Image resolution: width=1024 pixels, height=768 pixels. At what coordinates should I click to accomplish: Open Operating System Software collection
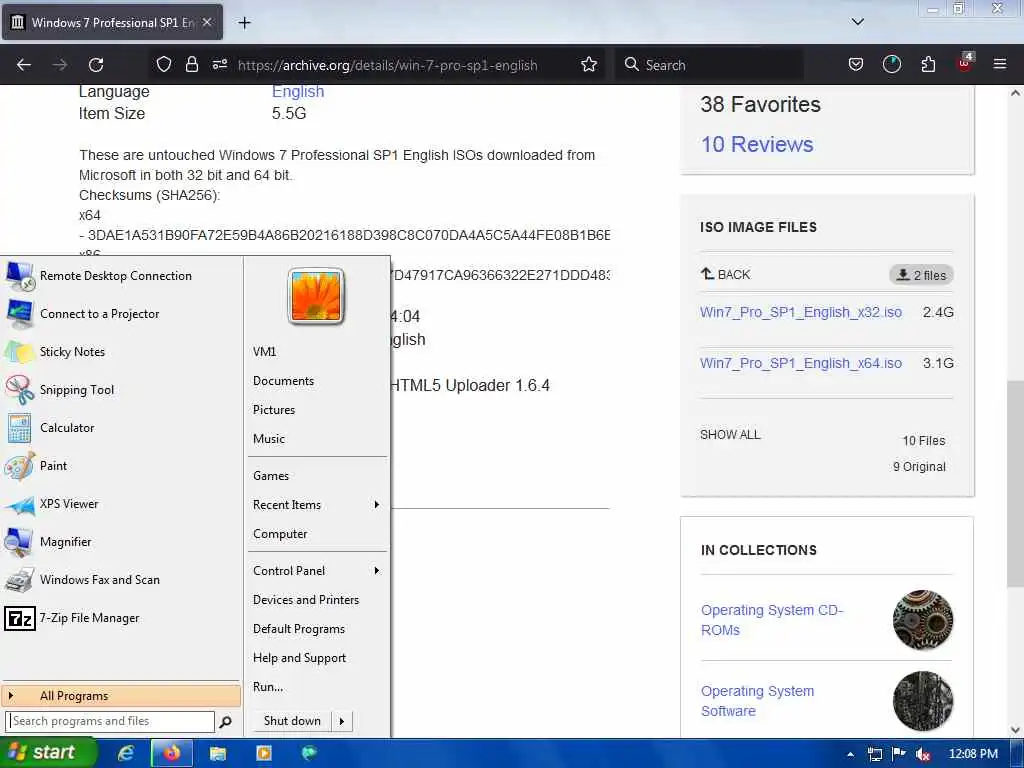[x=758, y=701]
